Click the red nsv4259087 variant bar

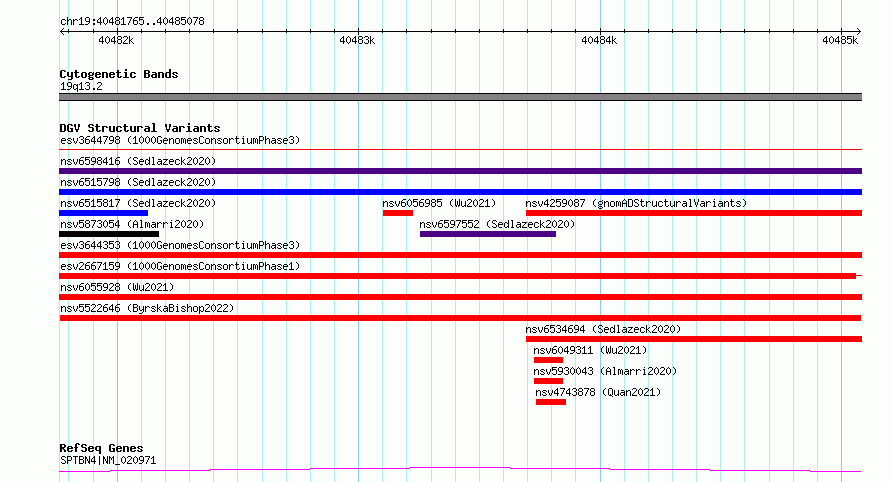694,213
